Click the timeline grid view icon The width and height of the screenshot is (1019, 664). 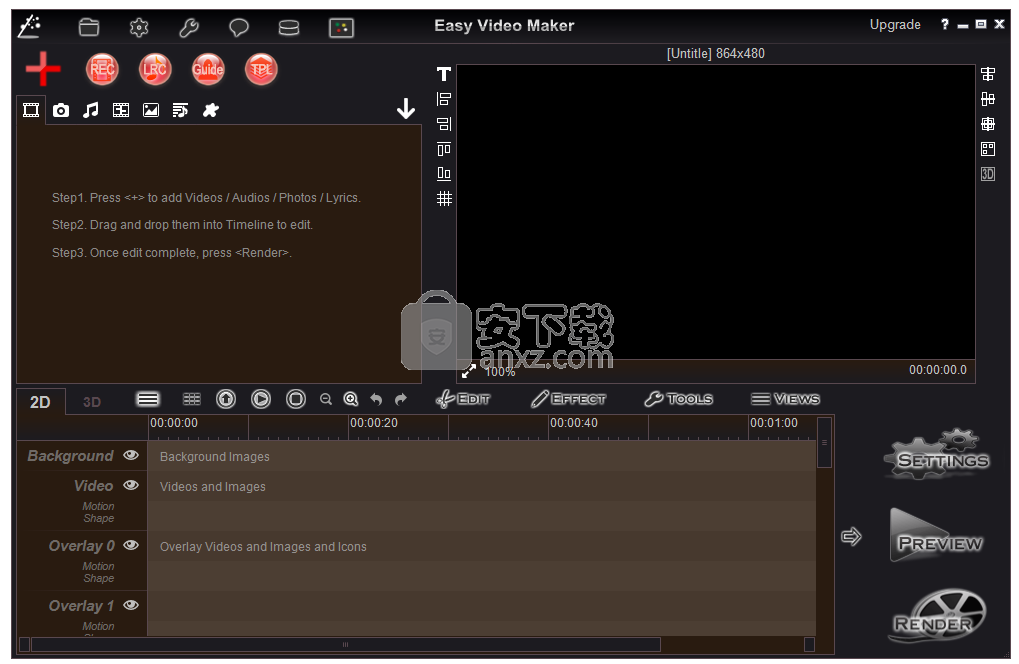click(x=192, y=399)
